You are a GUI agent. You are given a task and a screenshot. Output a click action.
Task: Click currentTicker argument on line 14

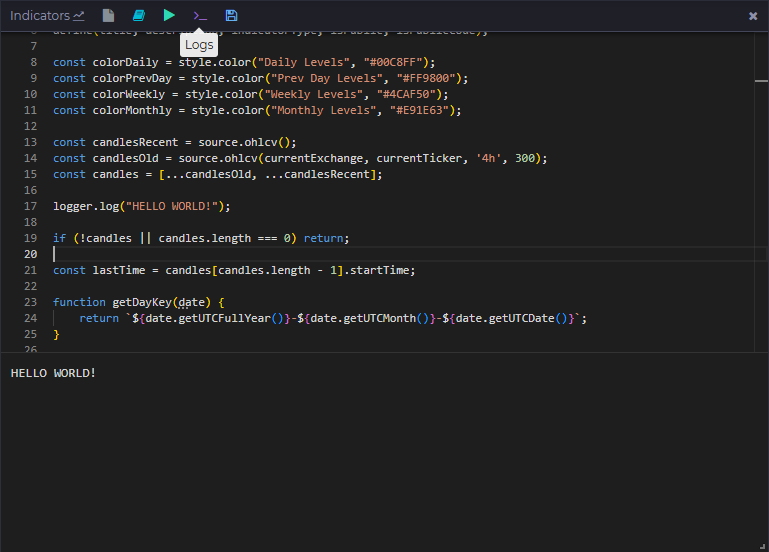(x=419, y=158)
